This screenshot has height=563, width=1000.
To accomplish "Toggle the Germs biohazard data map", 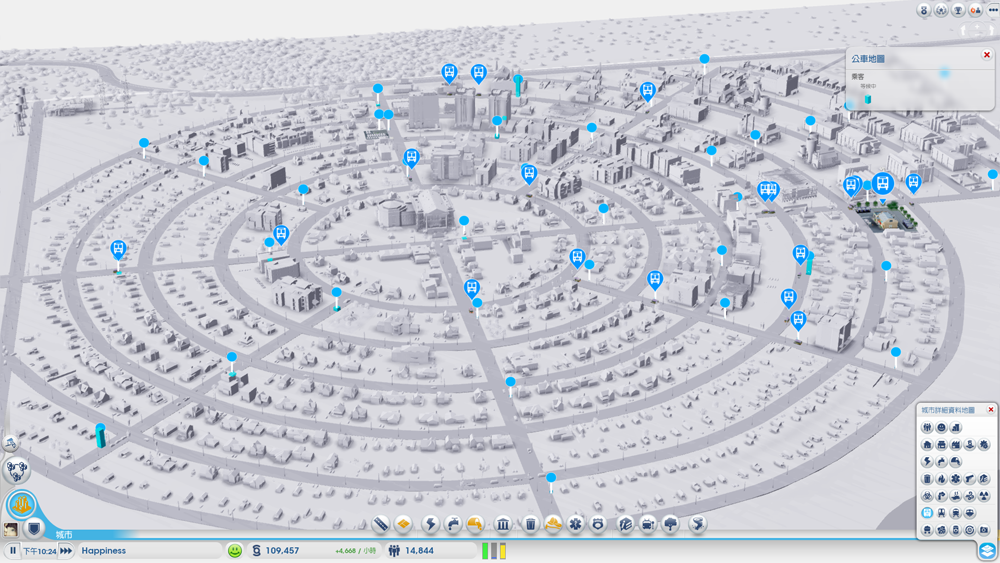I will pos(927,496).
